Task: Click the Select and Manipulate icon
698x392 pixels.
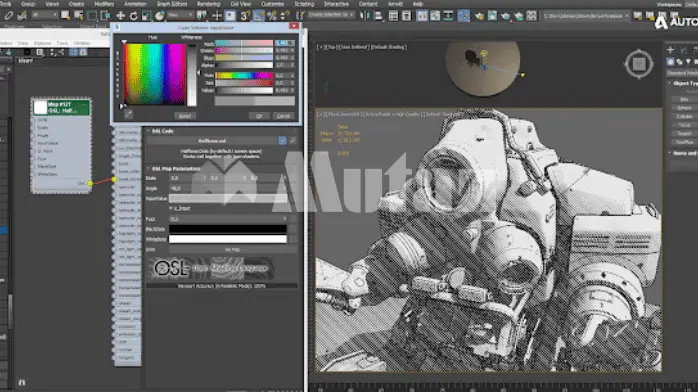Action: [217, 16]
